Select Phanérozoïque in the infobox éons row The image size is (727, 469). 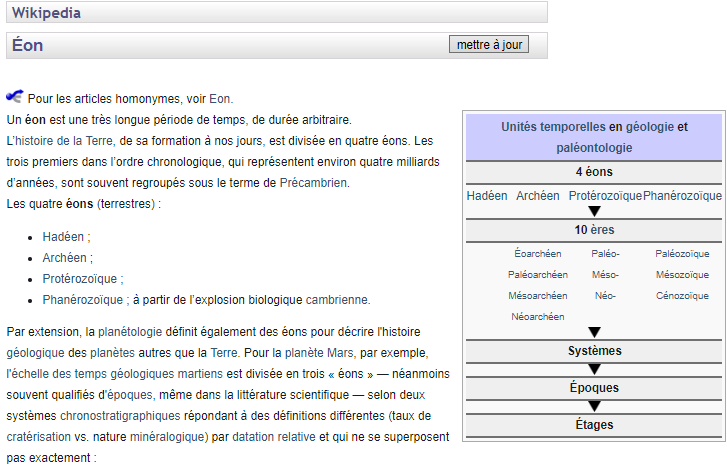coord(682,196)
